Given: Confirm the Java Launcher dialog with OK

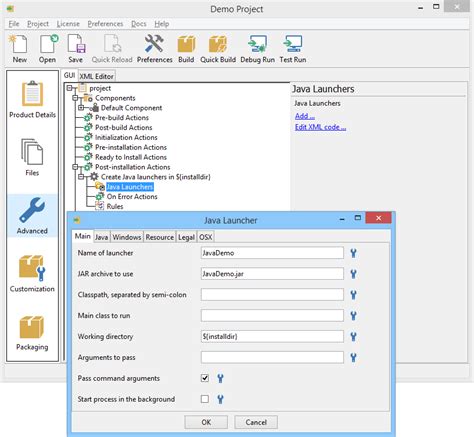Looking at the screenshot, I should point(206,422).
